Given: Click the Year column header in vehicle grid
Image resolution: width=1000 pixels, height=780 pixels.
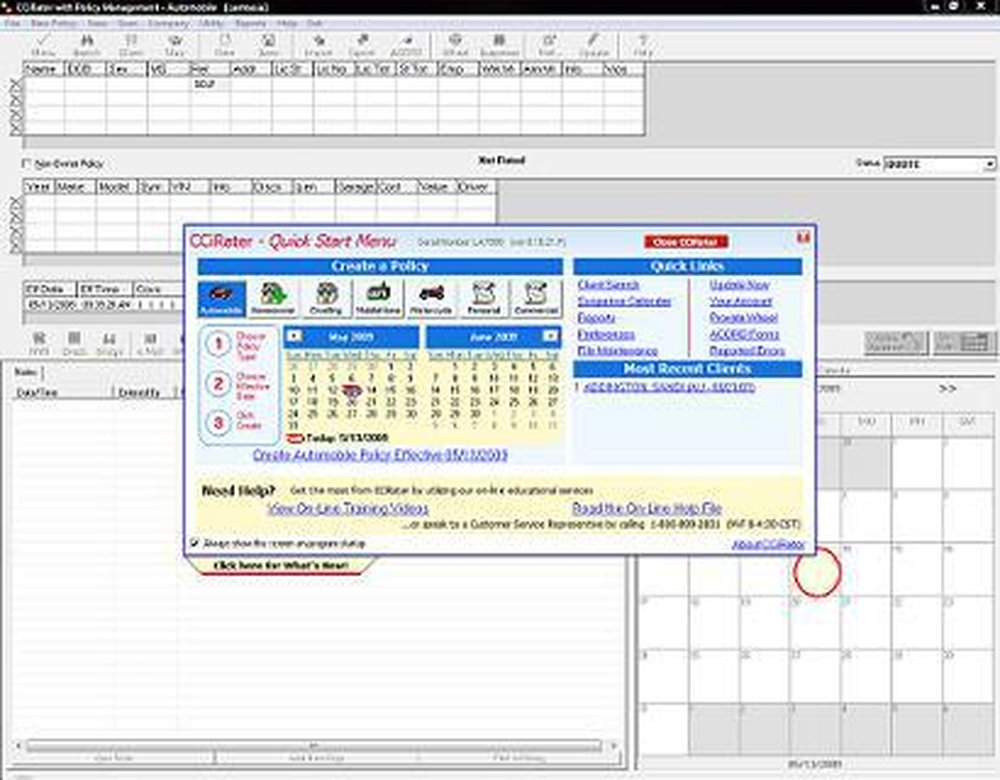Looking at the screenshot, I should 39,187.
